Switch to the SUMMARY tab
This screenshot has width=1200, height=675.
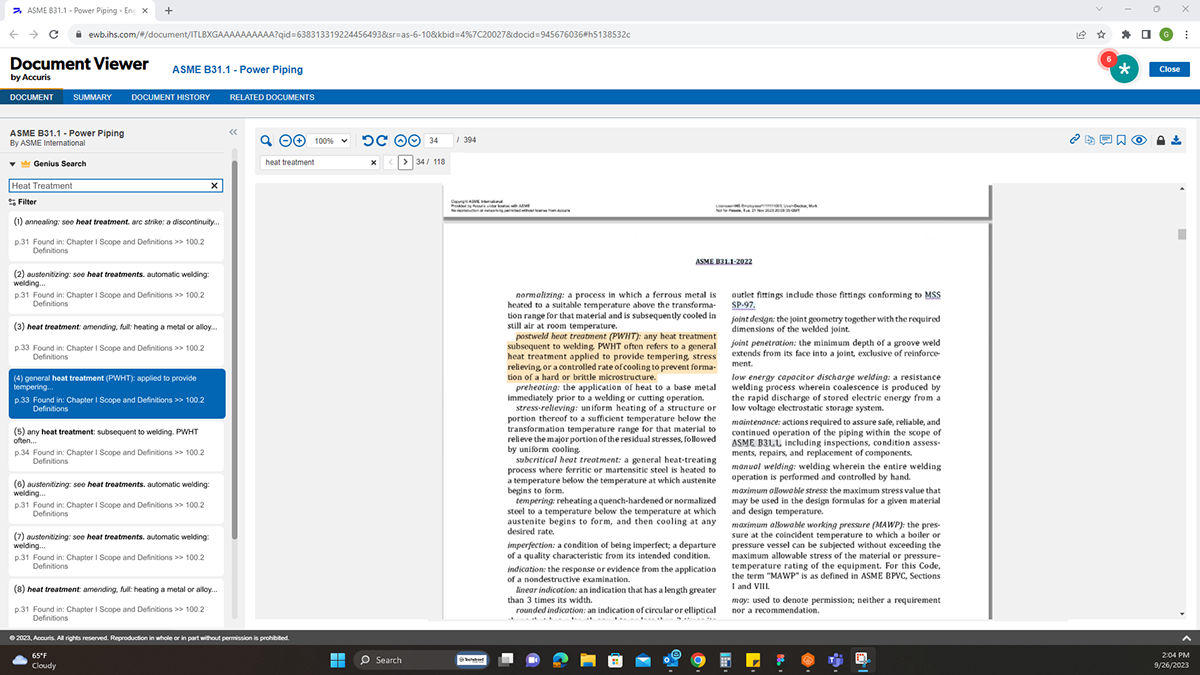pos(92,97)
